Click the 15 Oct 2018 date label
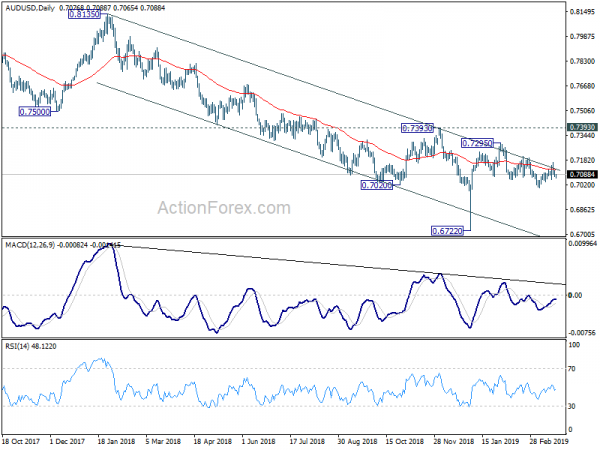Viewport: 600px width, 450px height. (404, 441)
